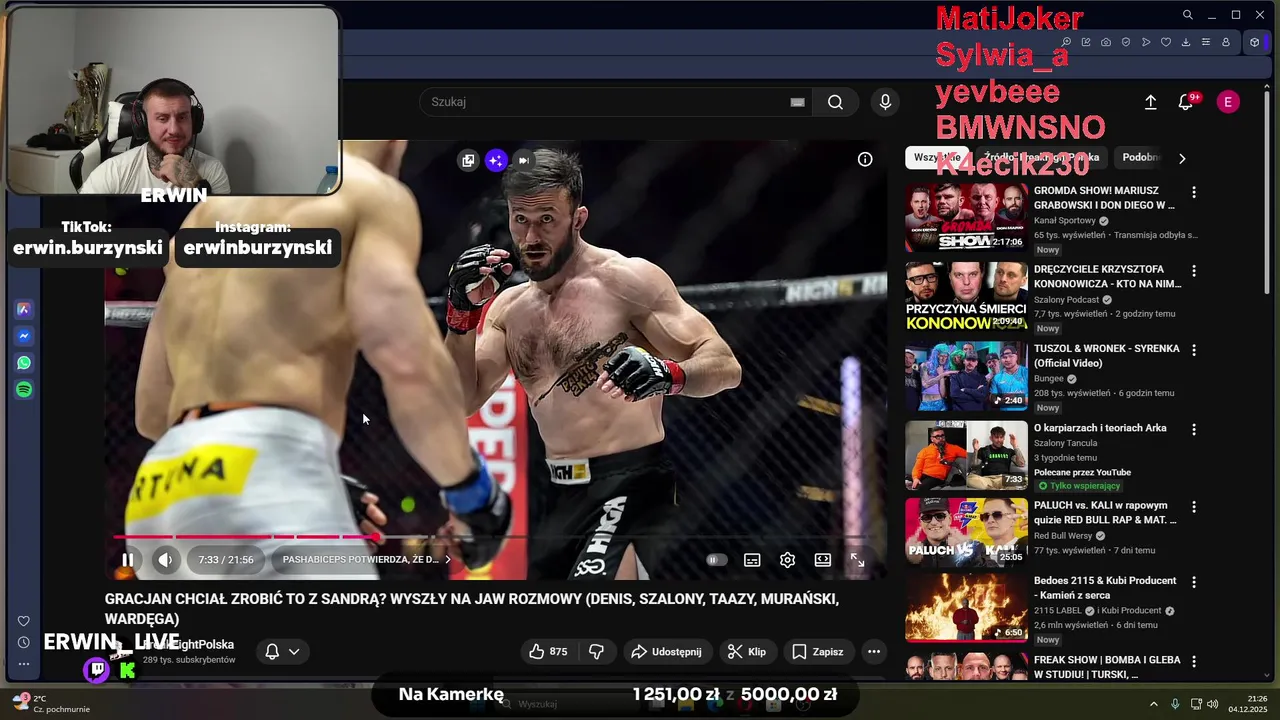1280x720 pixels.
Task: Pause the video playback
Action: (128, 560)
